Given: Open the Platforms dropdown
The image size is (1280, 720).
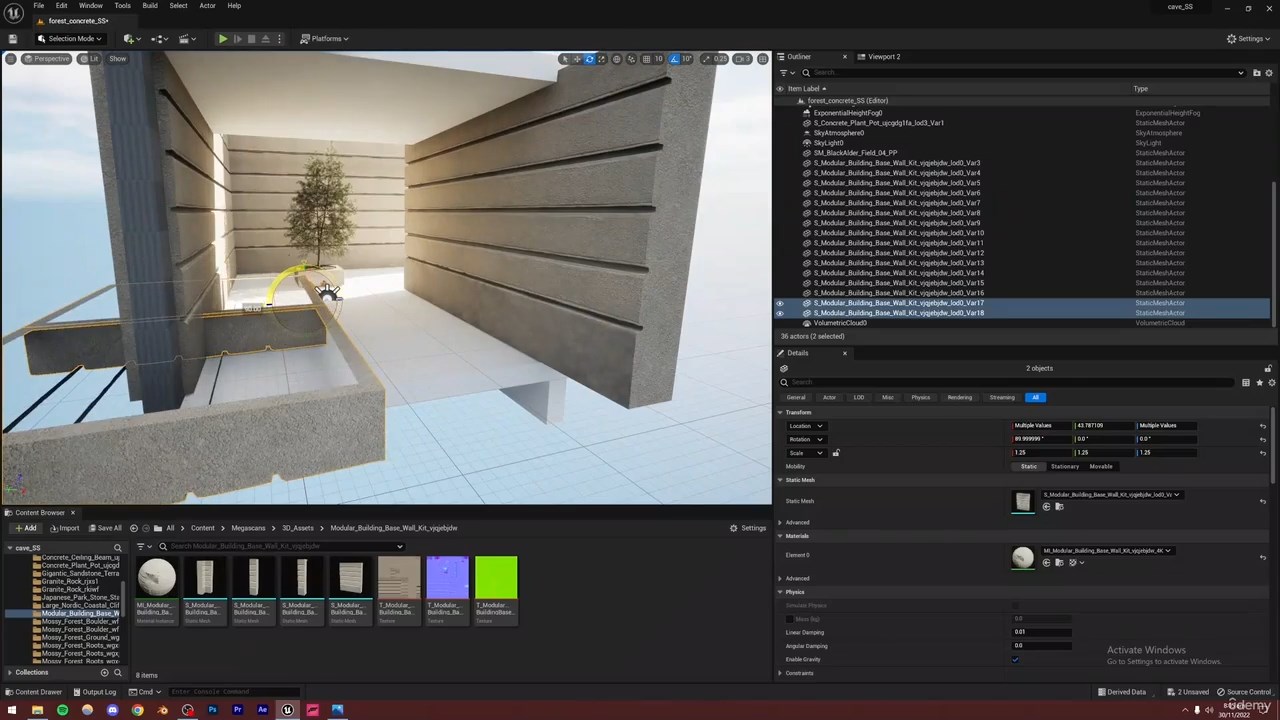Looking at the screenshot, I should click(325, 39).
